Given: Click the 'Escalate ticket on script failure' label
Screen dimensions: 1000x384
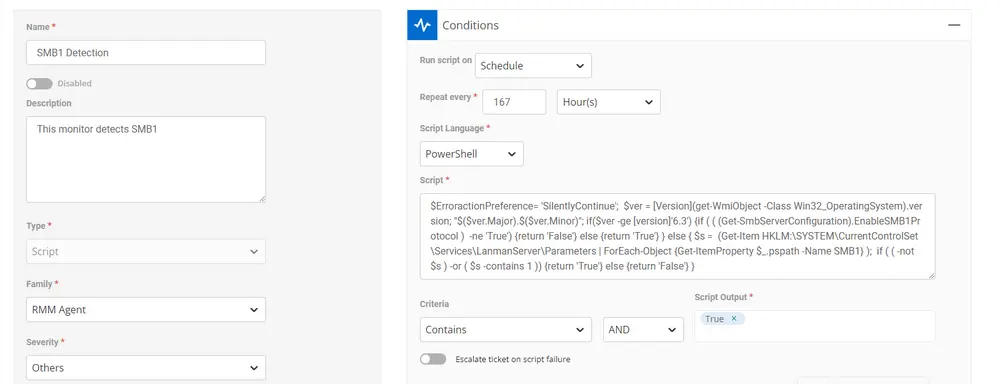Looking at the screenshot, I should click(513, 359).
